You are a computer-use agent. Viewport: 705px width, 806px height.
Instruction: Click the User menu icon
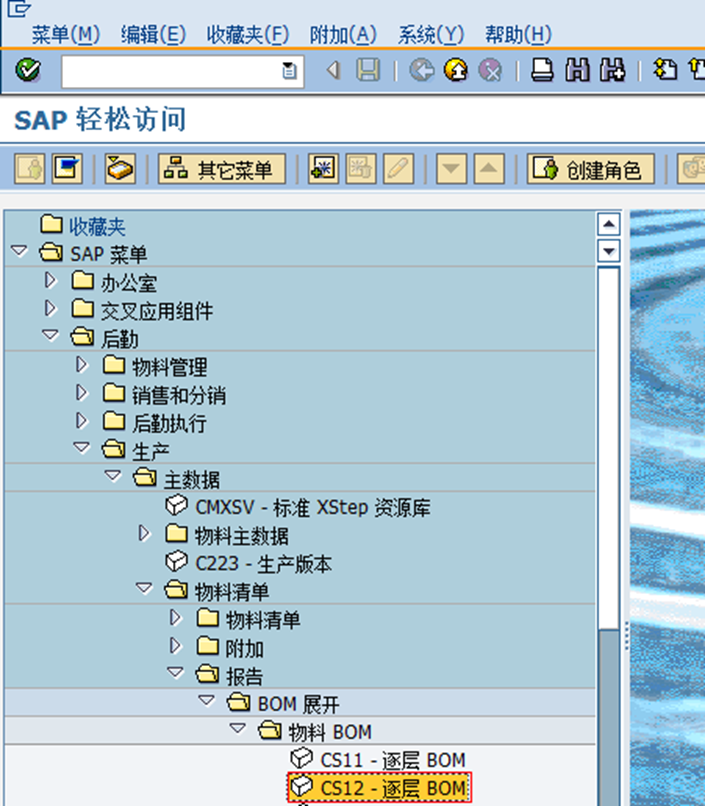(x=30, y=169)
